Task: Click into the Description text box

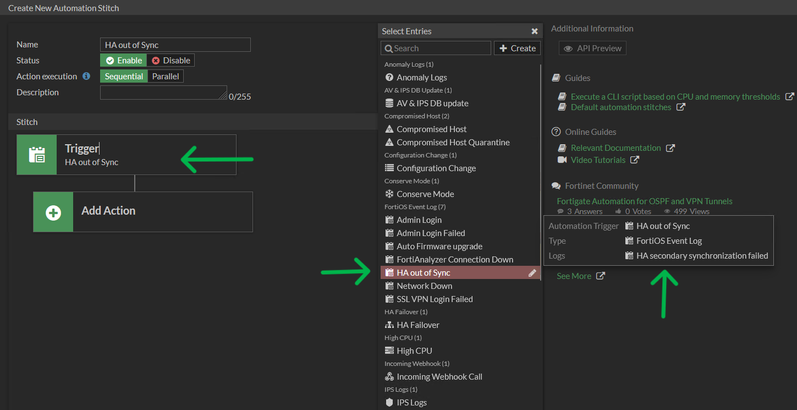Action: [162, 93]
